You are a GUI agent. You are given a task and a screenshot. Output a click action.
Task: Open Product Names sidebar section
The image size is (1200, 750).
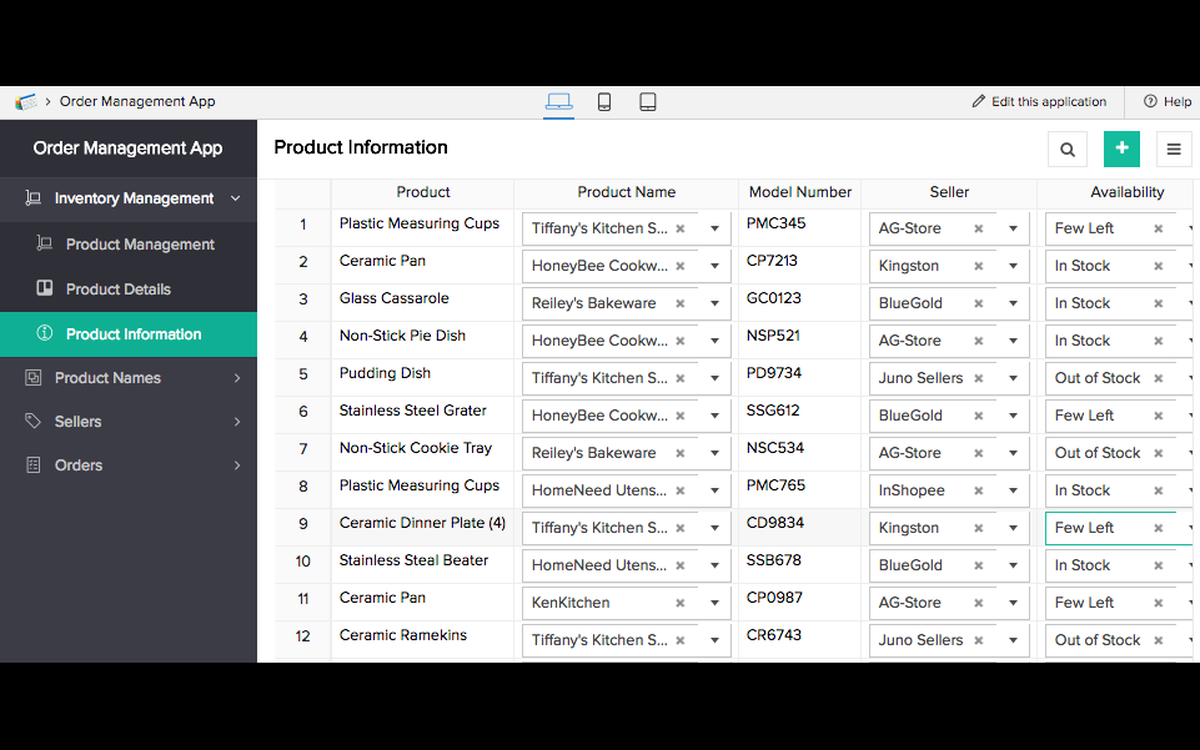(x=128, y=378)
